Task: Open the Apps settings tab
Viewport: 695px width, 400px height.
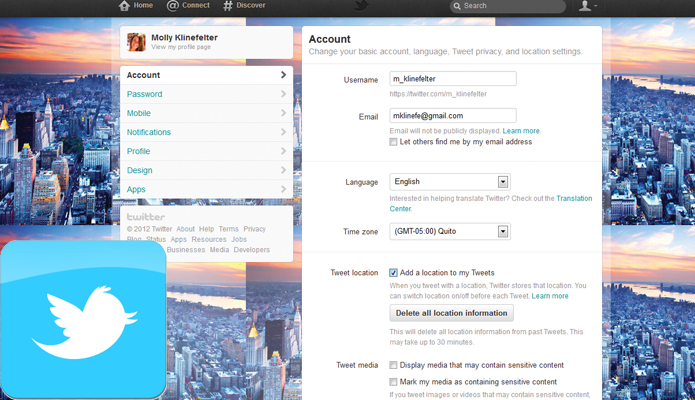Action: [207, 189]
